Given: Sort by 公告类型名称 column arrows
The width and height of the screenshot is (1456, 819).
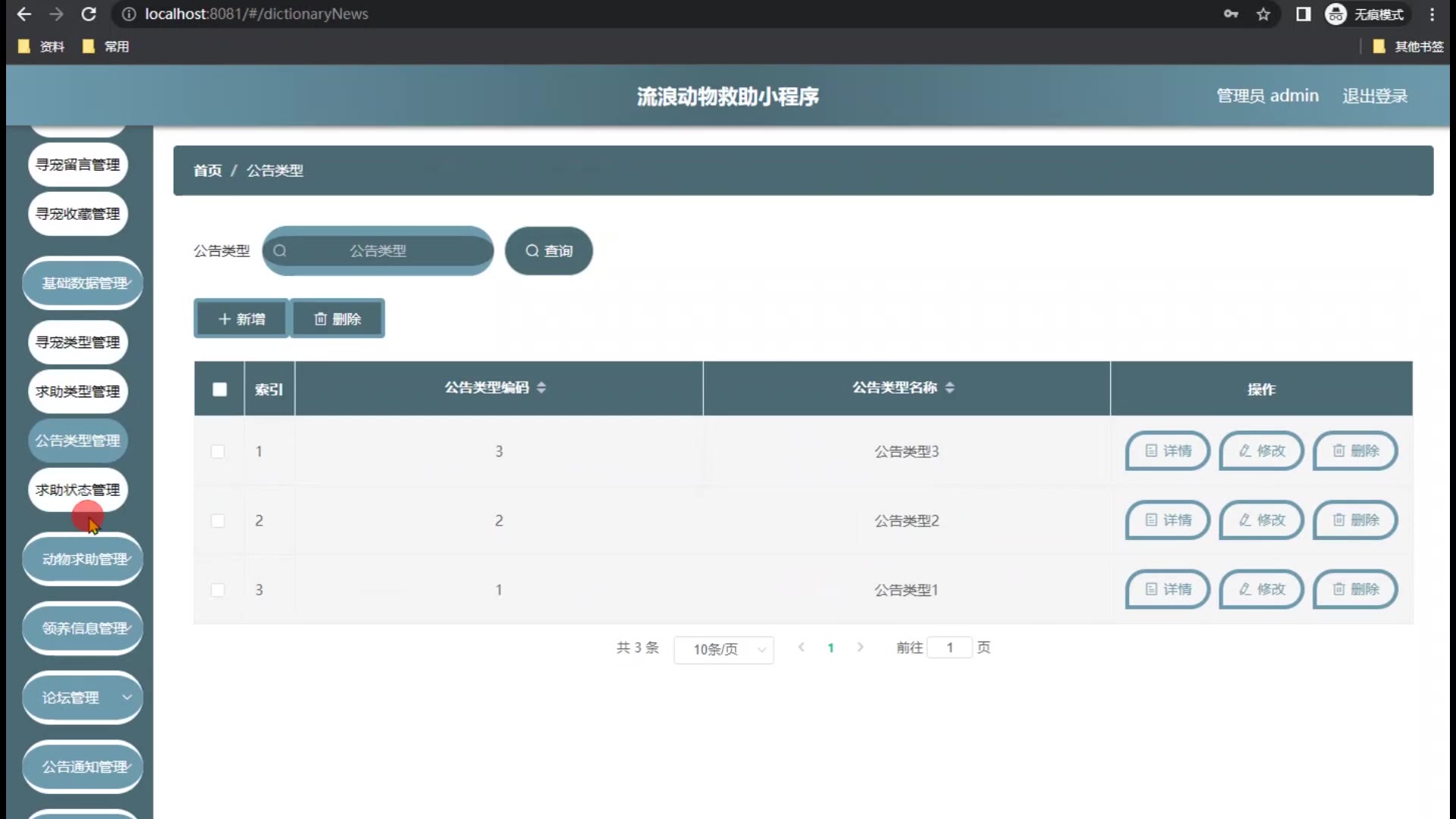Looking at the screenshot, I should pyautogui.click(x=949, y=388).
